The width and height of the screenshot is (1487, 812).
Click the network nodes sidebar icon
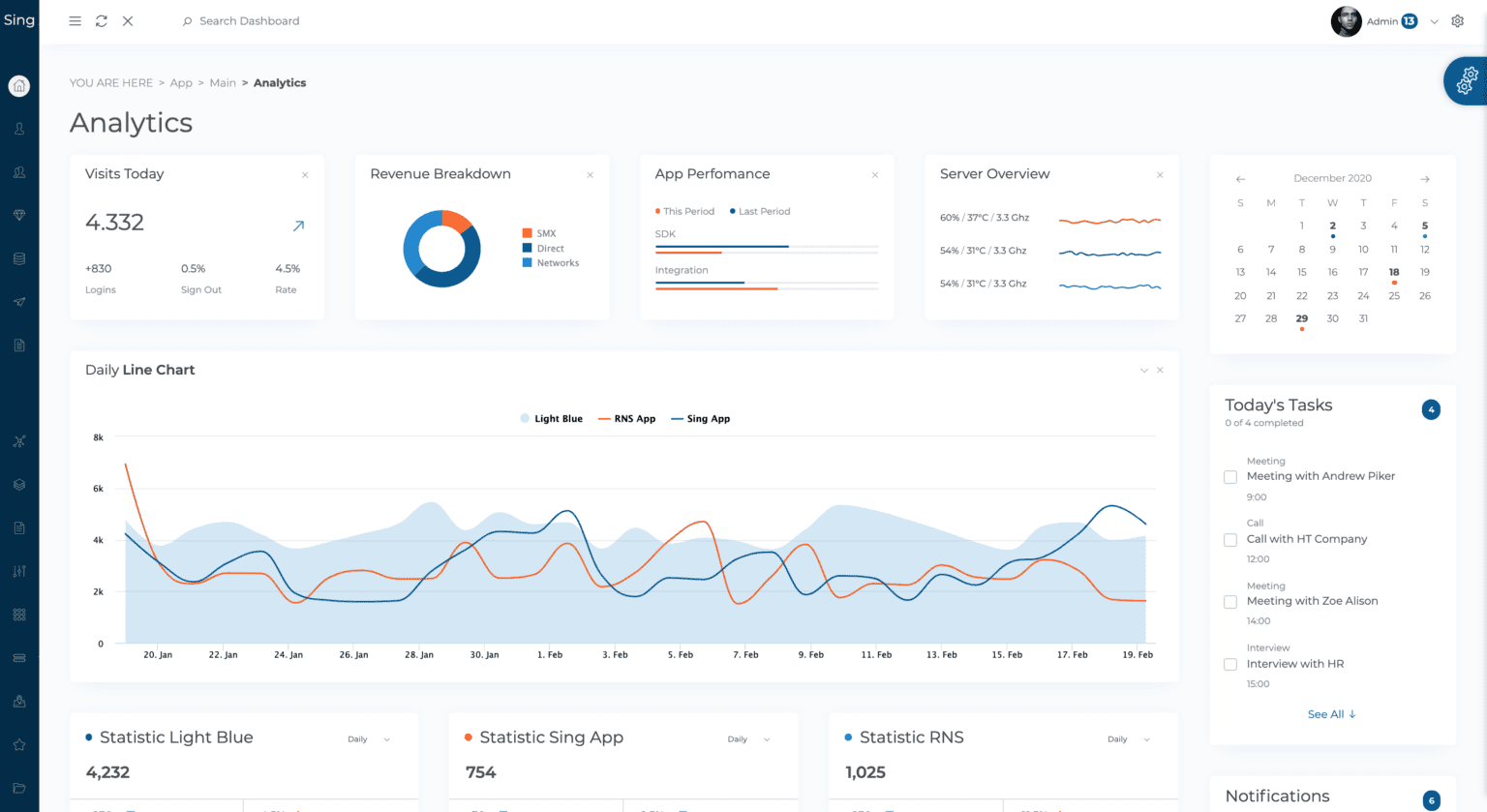(x=18, y=441)
